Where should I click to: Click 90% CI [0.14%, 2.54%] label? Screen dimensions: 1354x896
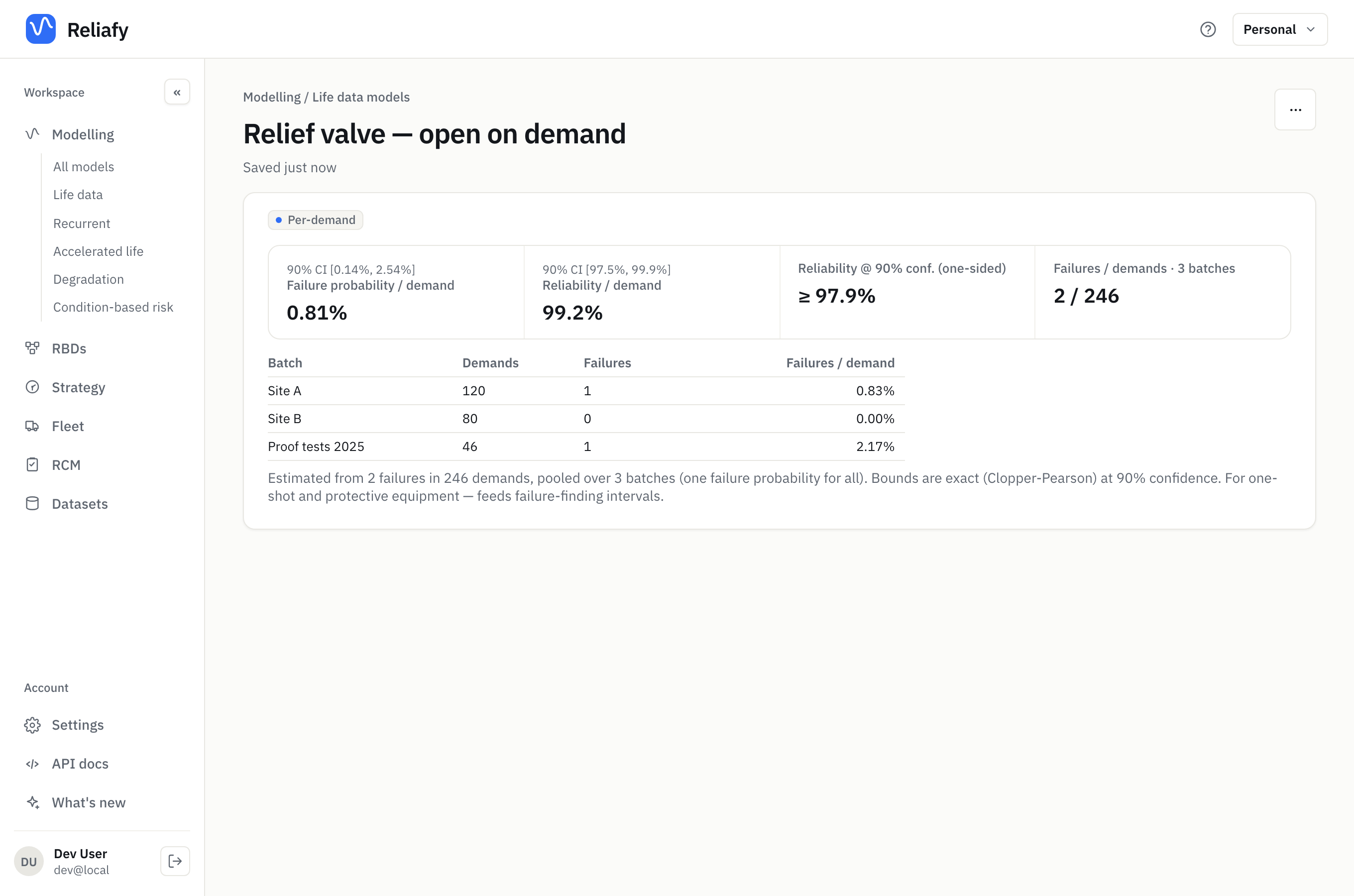(x=351, y=269)
